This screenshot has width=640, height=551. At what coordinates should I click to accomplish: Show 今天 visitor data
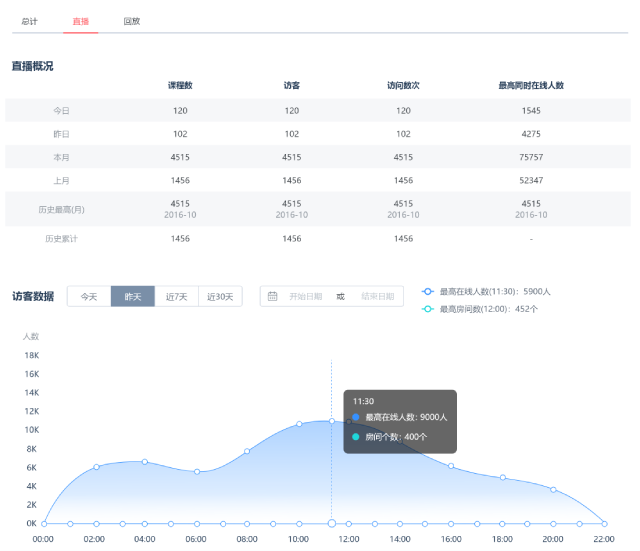coord(89,297)
